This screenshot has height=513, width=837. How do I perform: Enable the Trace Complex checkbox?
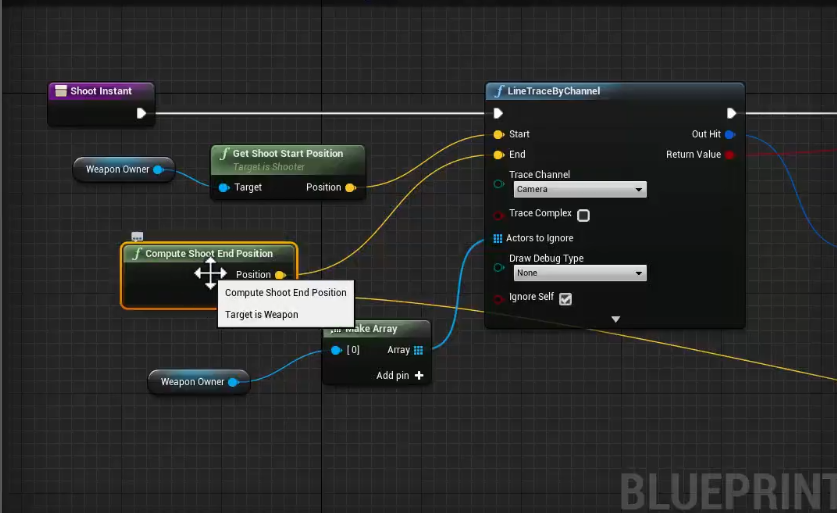coord(583,215)
